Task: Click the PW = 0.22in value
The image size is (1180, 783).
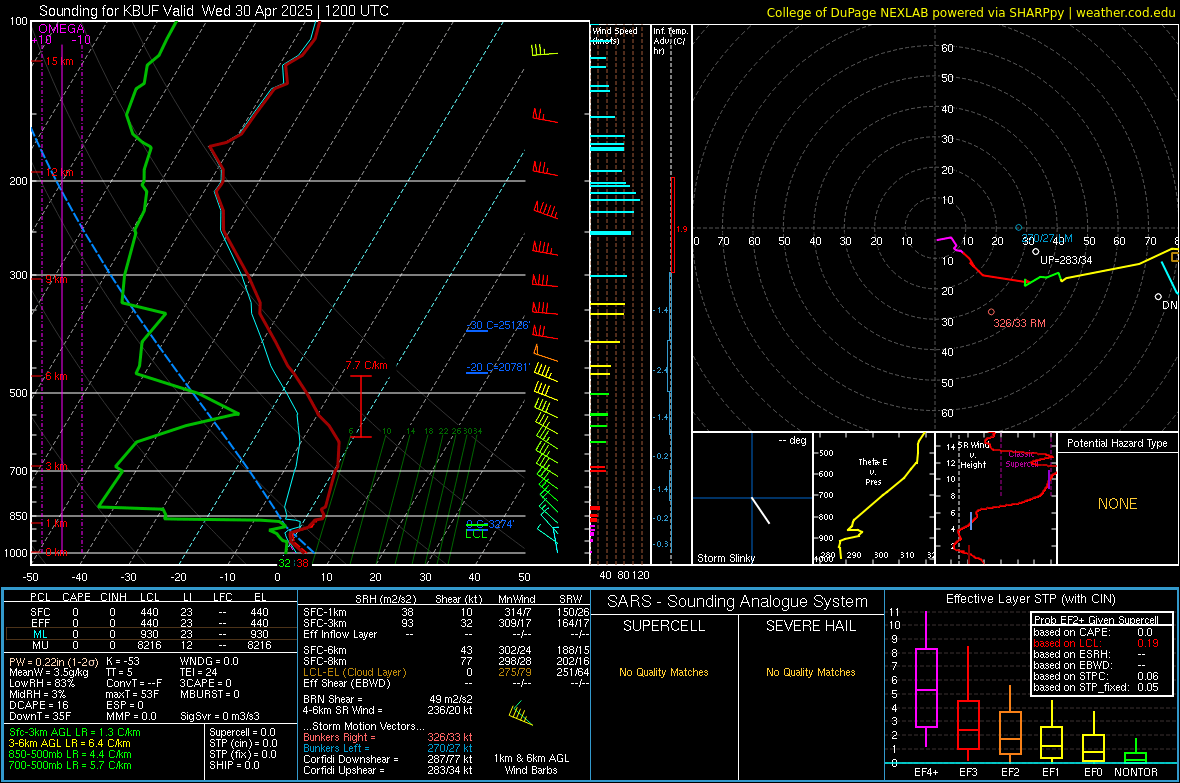Action: point(51,661)
